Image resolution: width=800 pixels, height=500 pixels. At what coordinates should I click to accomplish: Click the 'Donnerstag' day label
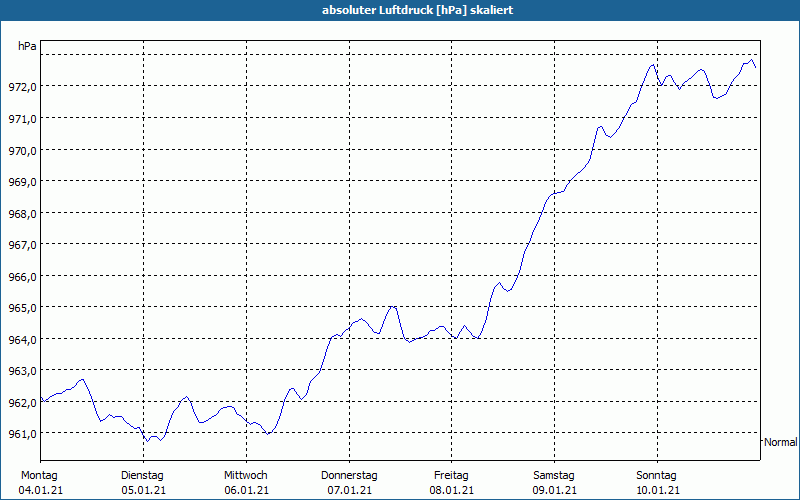[x=349, y=476]
